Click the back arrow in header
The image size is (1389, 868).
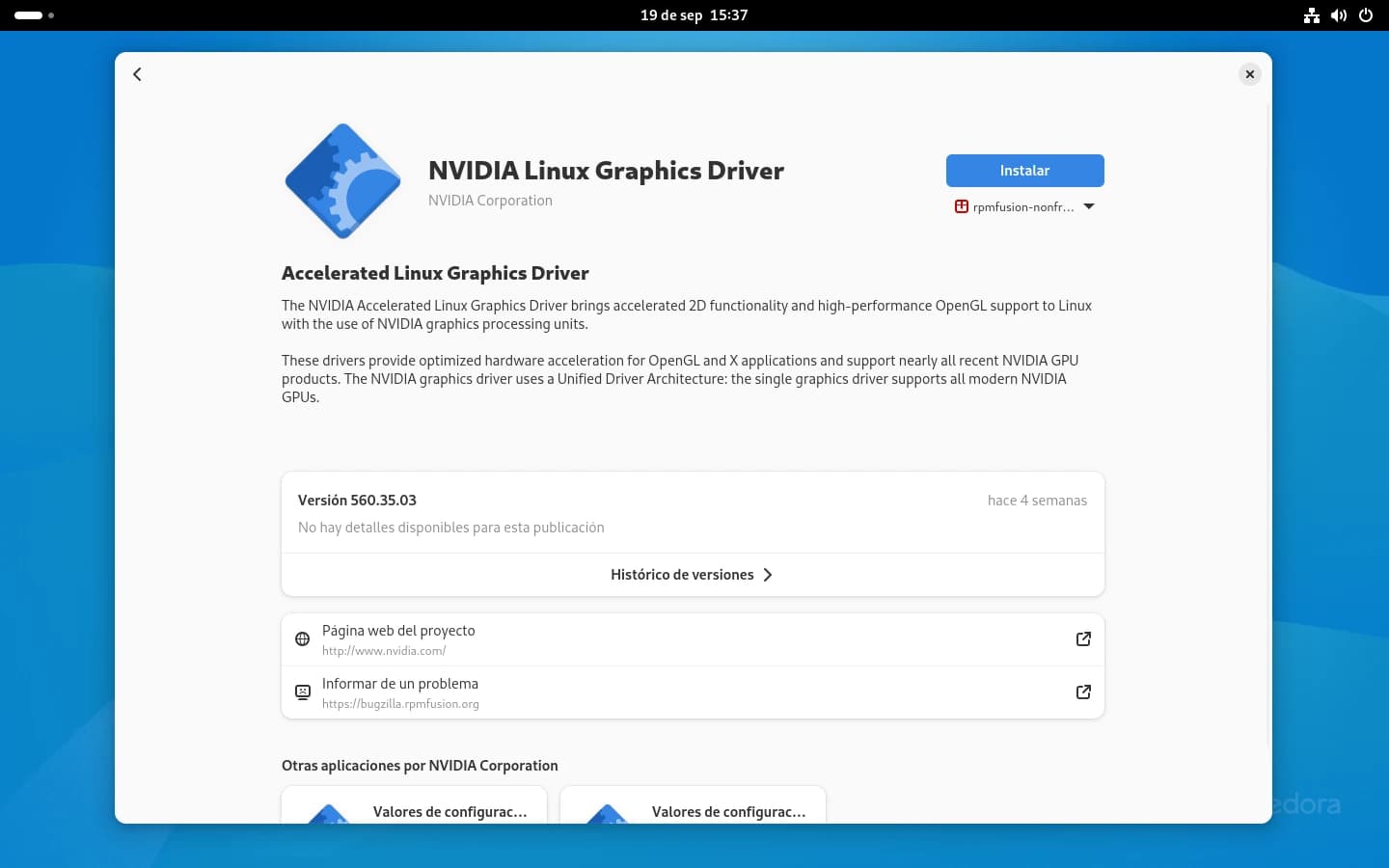(137, 74)
